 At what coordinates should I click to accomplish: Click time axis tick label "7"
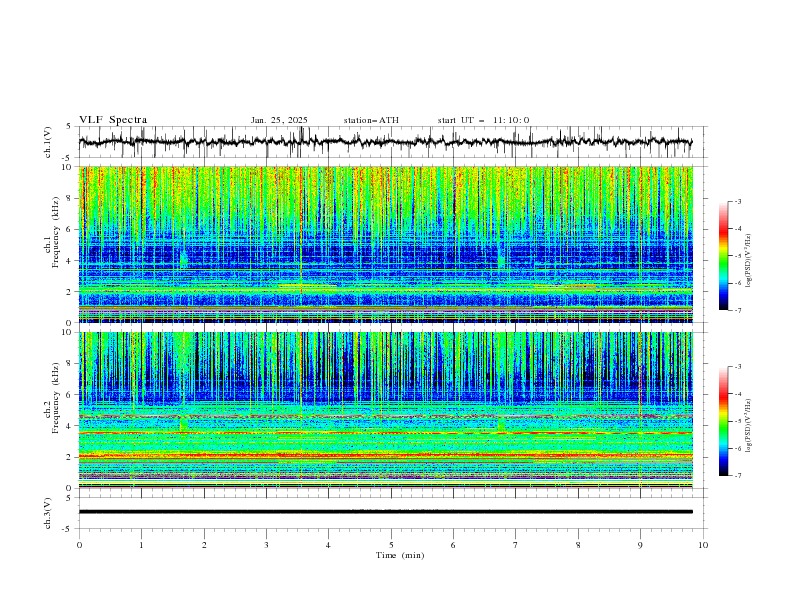point(516,545)
